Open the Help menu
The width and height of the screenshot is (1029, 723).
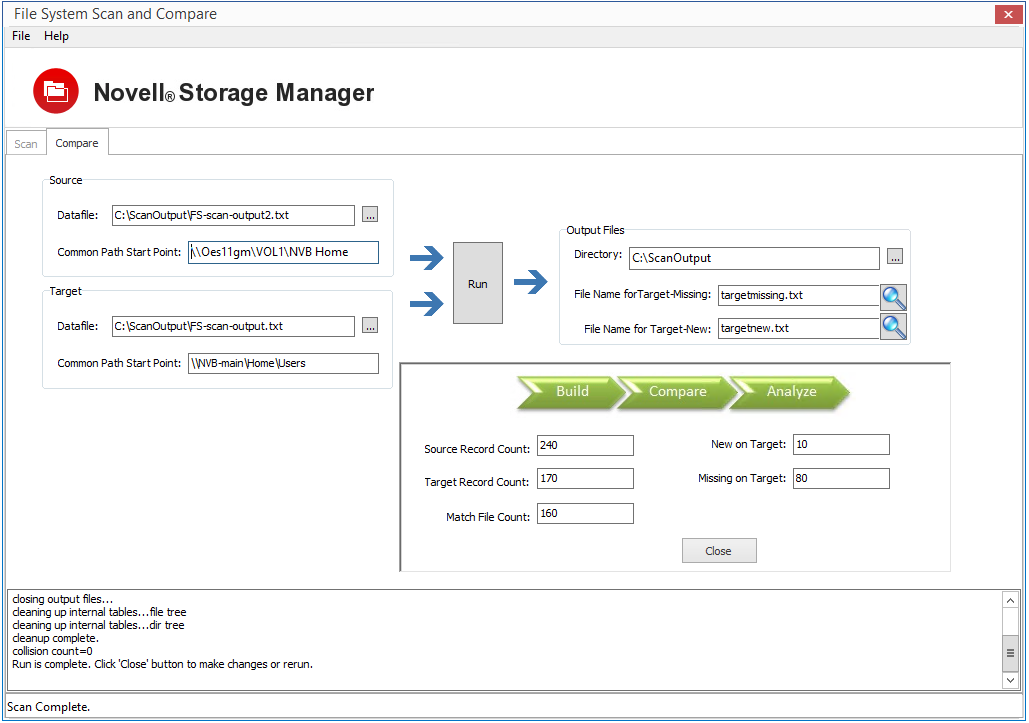click(57, 36)
